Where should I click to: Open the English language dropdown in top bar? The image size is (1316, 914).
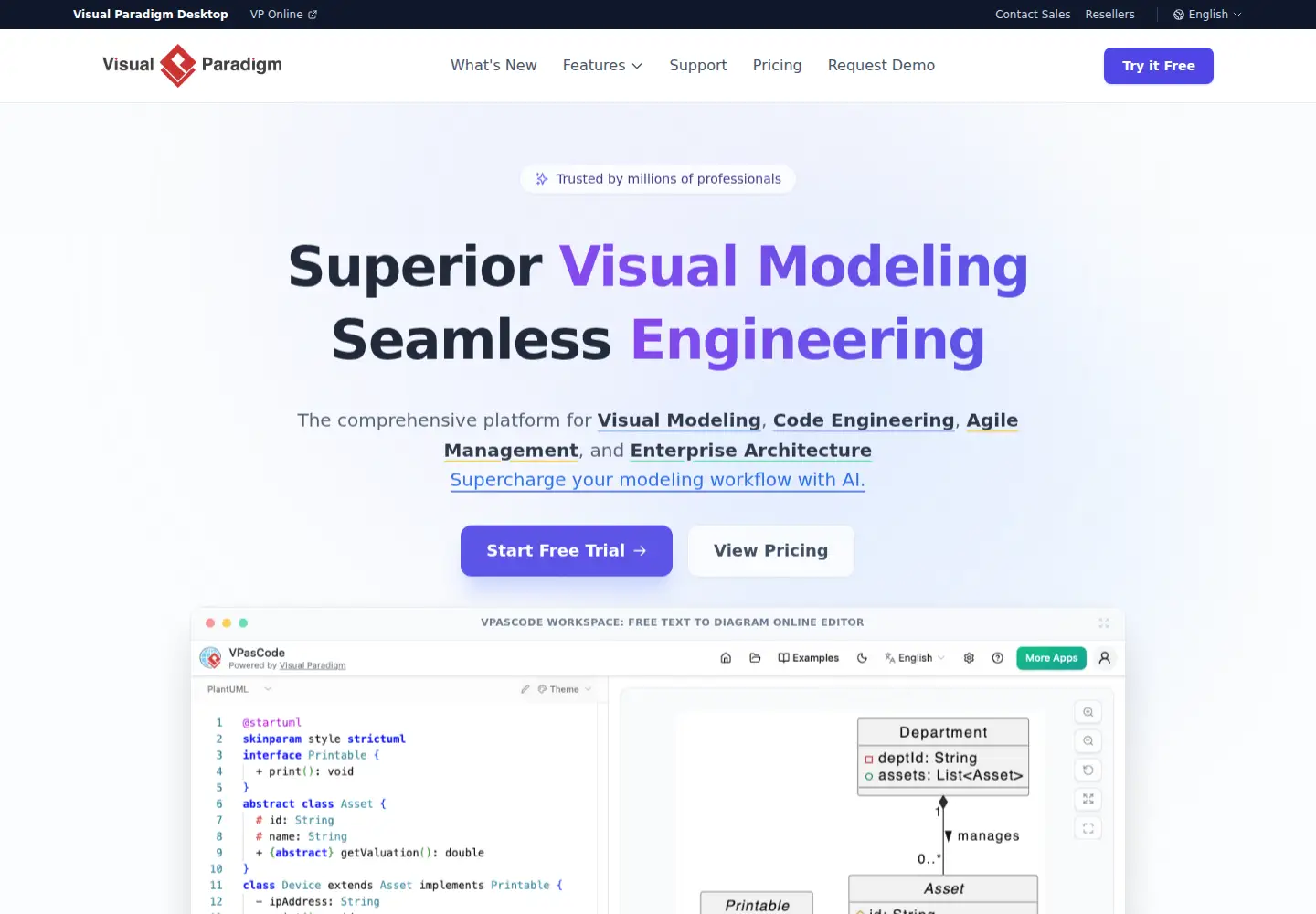coord(1207,15)
